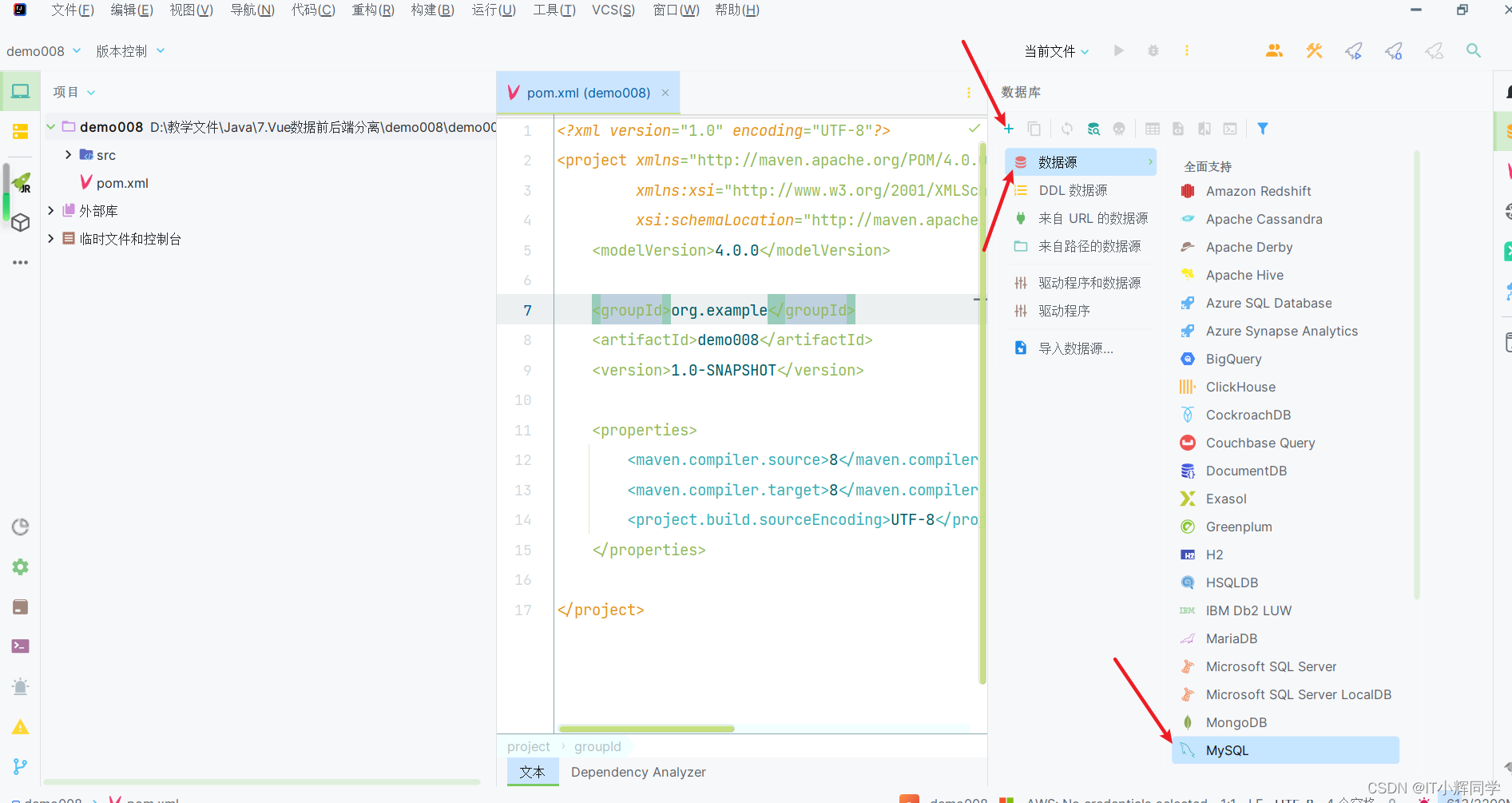This screenshot has height=803, width=1512.
Task: Select MySQL from data source list
Action: (1285, 750)
